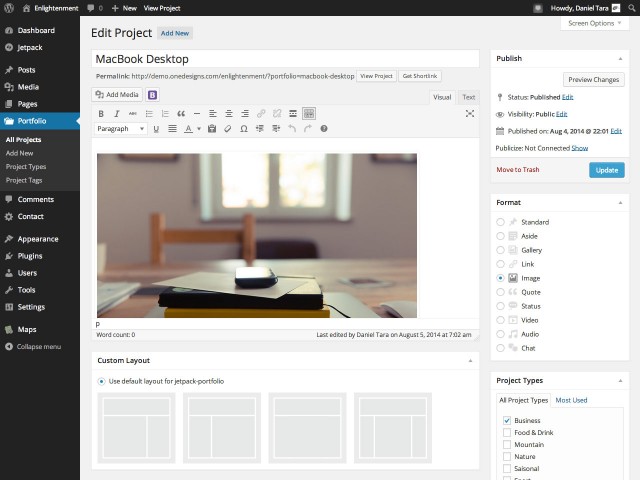Select the Gallery post format
This screenshot has width=640, height=480.
point(500,250)
